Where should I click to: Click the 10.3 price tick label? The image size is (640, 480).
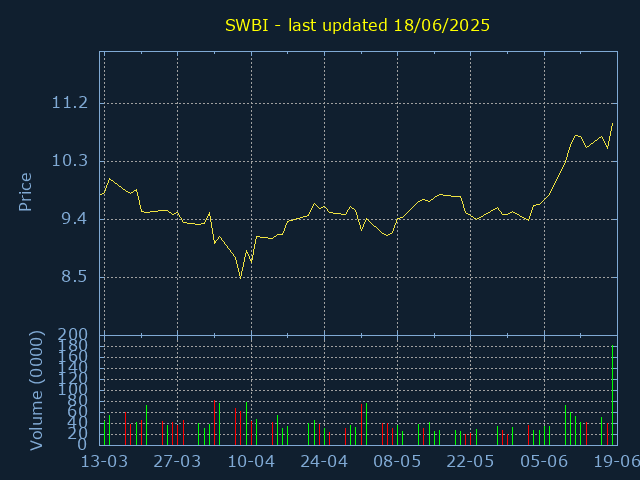coord(70,161)
